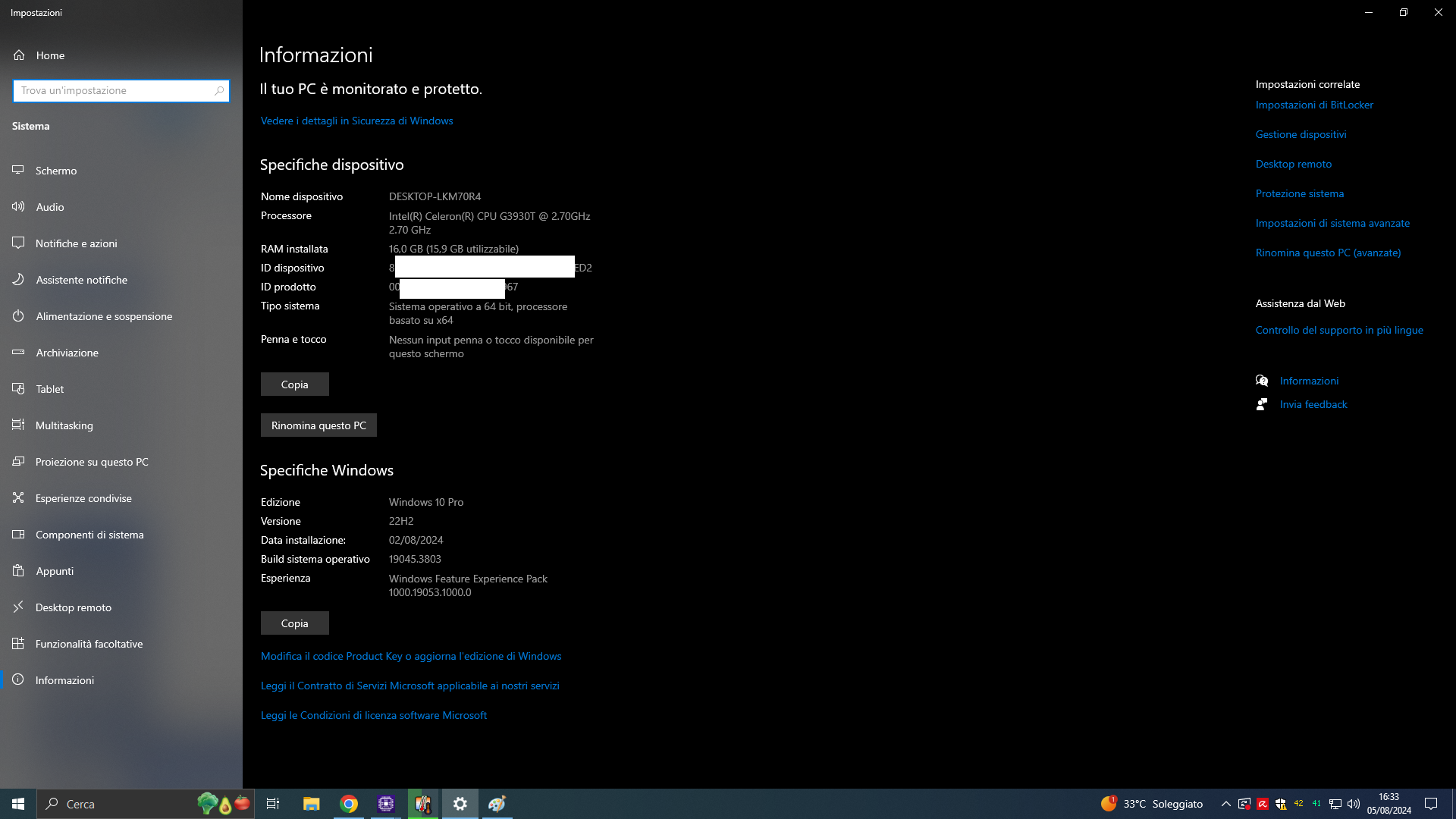The height and width of the screenshot is (819, 1456).
Task: Open the Paint palette app in taskbar
Action: click(x=497, y=804)
